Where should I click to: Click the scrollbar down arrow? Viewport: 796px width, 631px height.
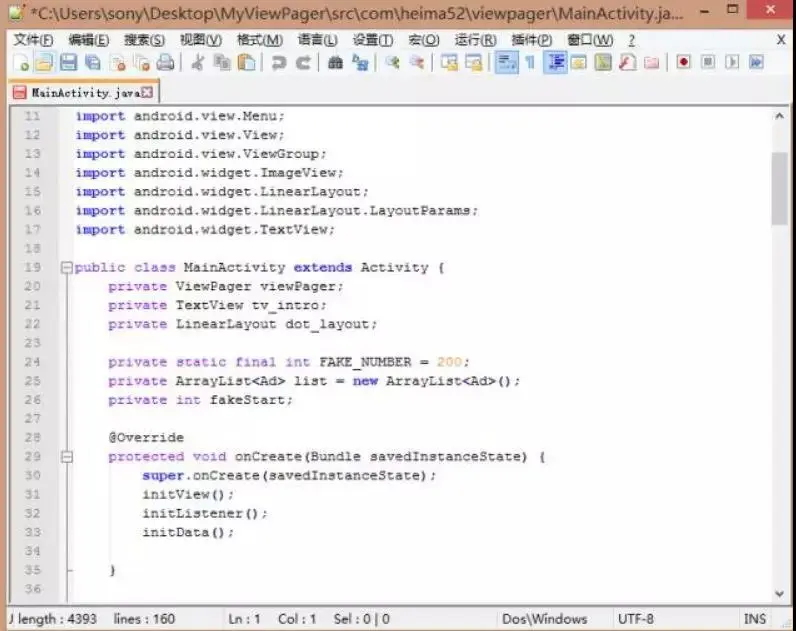[x=780, y=593]
